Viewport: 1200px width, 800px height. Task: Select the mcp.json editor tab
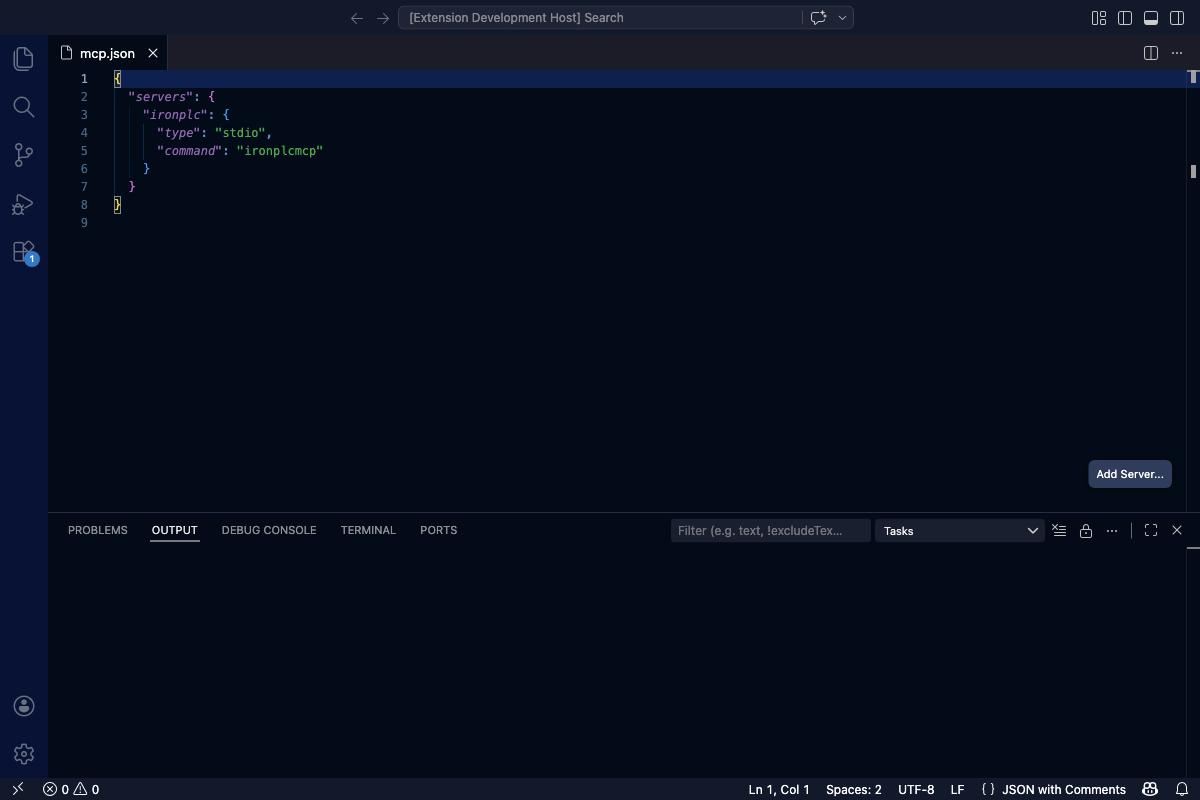click(107, 53)
